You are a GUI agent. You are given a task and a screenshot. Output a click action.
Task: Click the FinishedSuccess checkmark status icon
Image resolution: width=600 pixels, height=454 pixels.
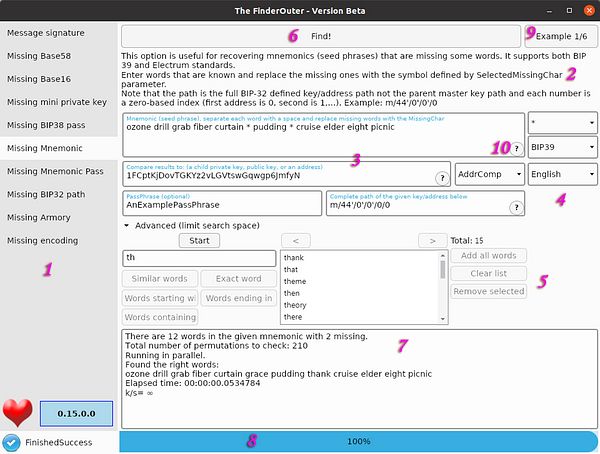pyautogui.click(x=11, y=442)
